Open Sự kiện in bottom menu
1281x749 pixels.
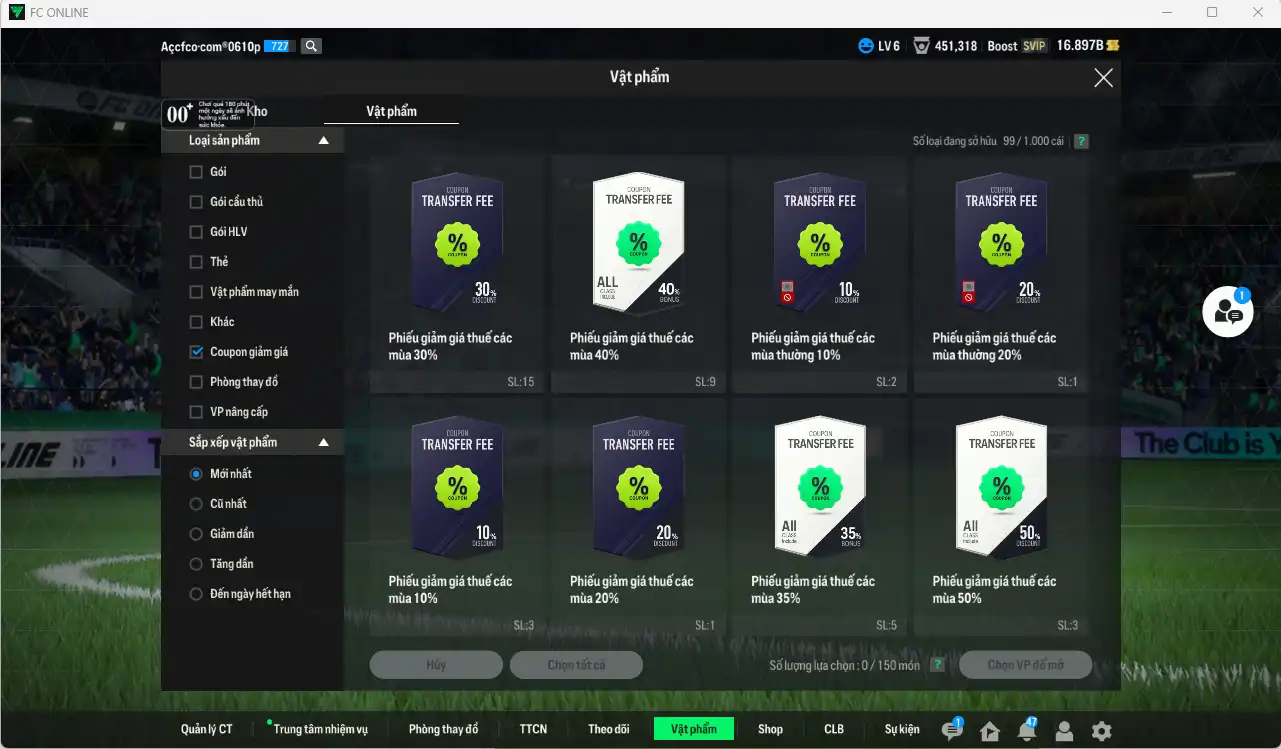pos(902,729)
